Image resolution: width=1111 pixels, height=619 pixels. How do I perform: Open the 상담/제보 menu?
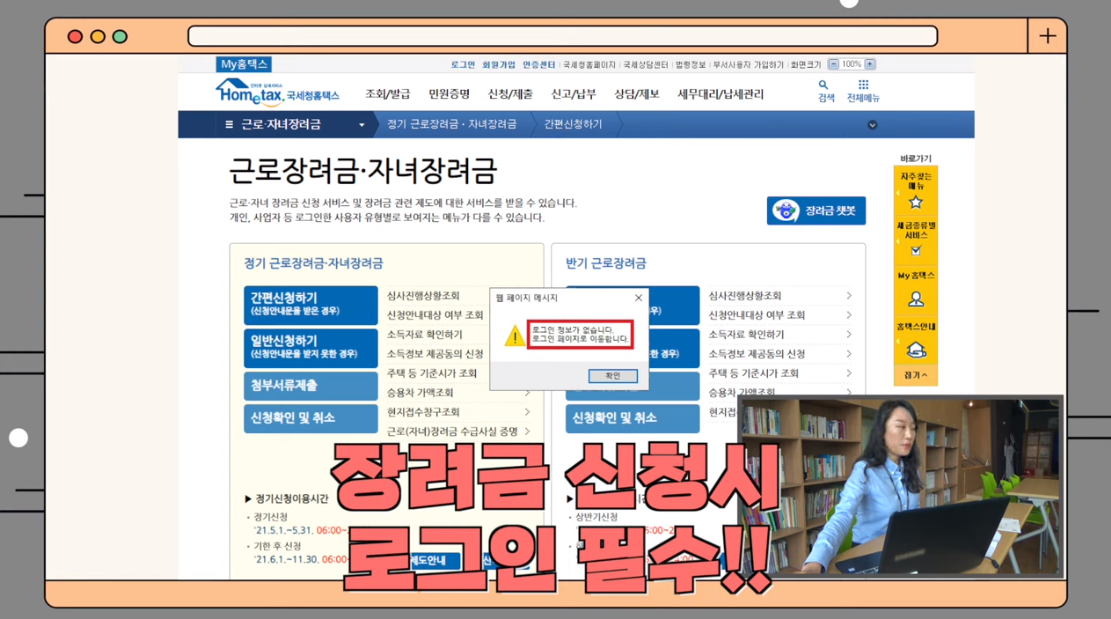tap(636, 94)
